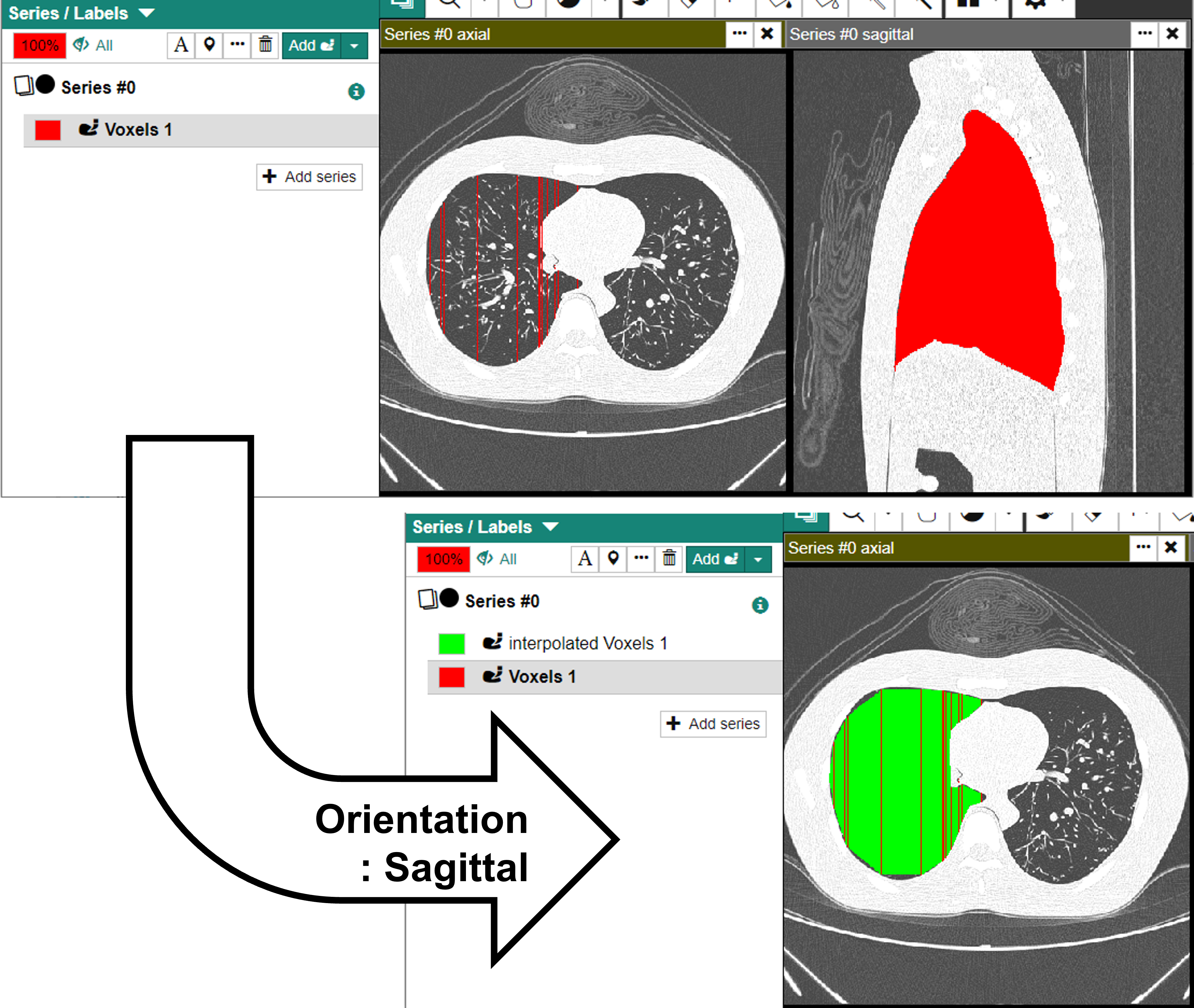Screen dimensions: 1194x1008
Task: Click the trash delete icon in the top panel
Action: [265, 45]
